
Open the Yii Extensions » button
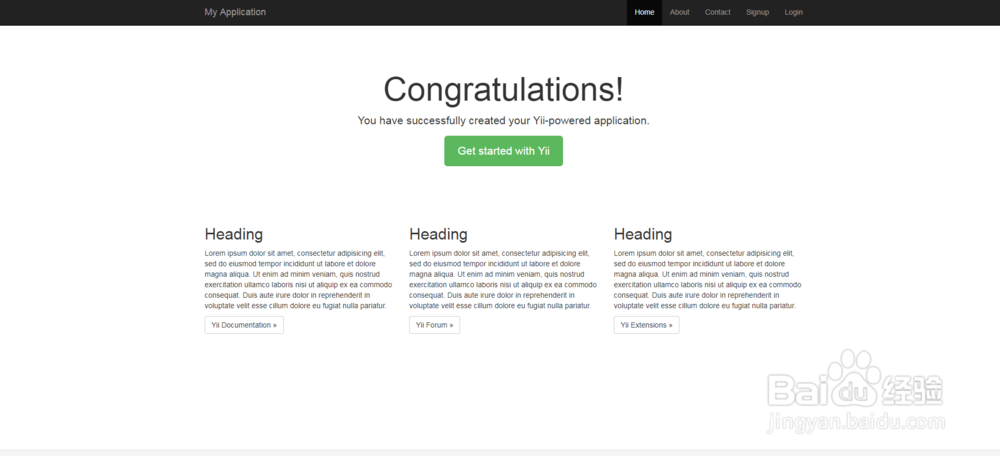646,325
